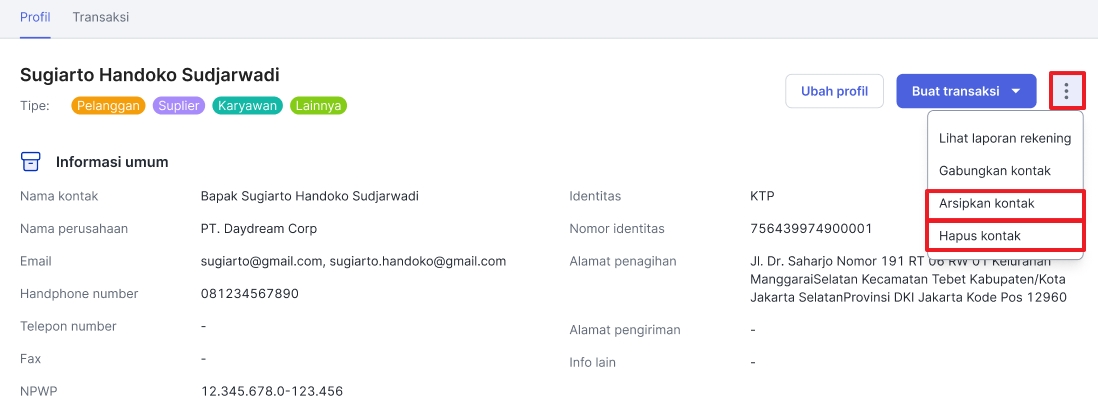Click the Ubah profil button

pyautogui.click(x=834, y=91)
